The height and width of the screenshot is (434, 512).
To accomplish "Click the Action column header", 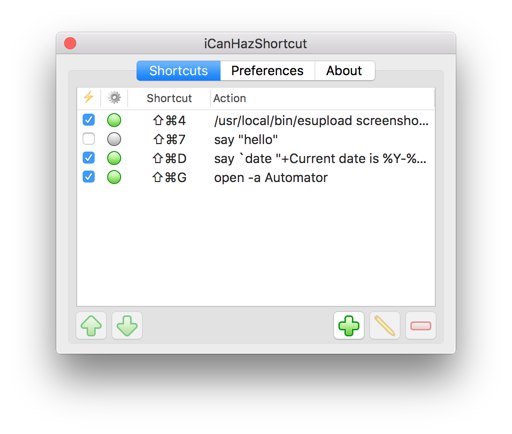I will coord(230,98).
